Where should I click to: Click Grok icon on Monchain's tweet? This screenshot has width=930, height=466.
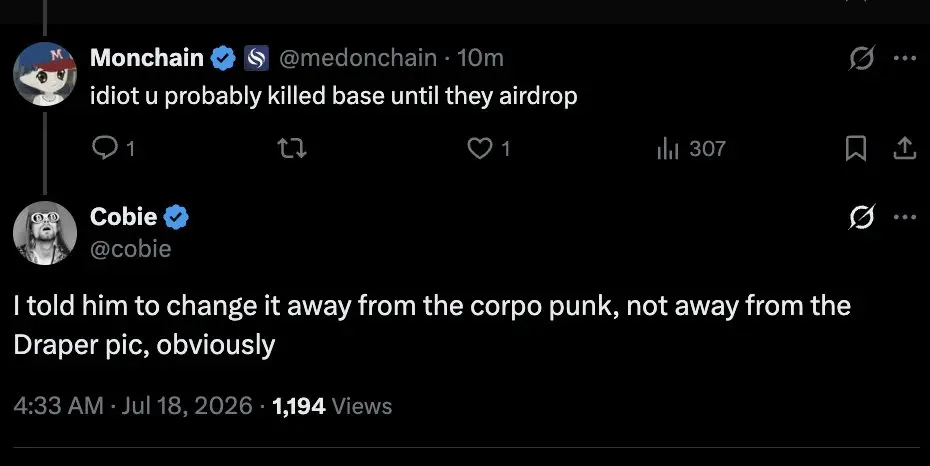tap(862, 58)
